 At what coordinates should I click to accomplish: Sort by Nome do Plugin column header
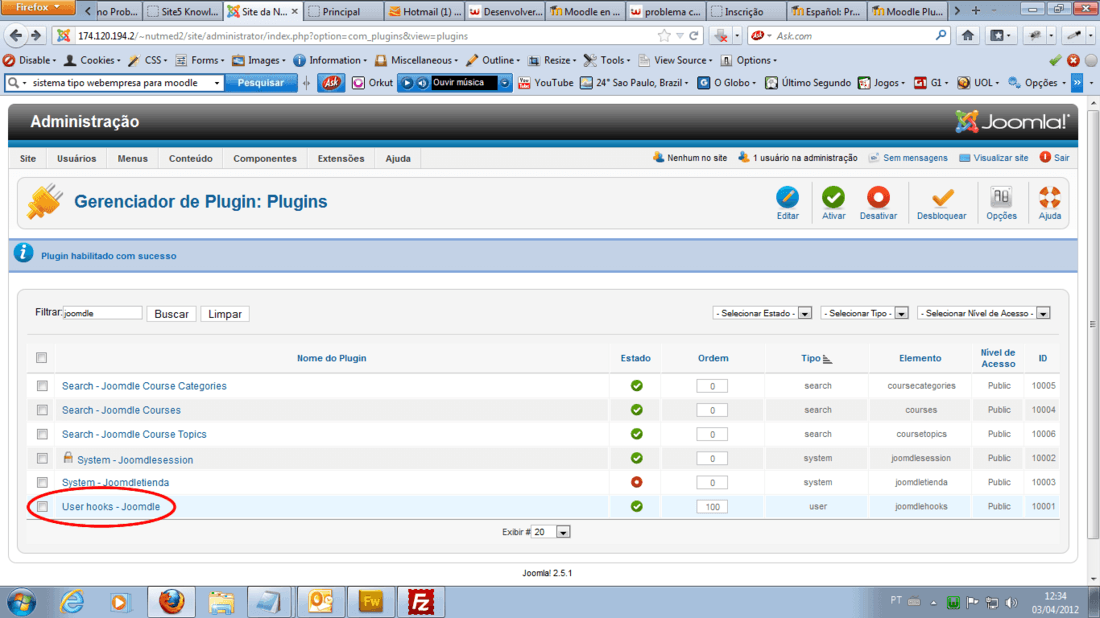tap(331, 358)
